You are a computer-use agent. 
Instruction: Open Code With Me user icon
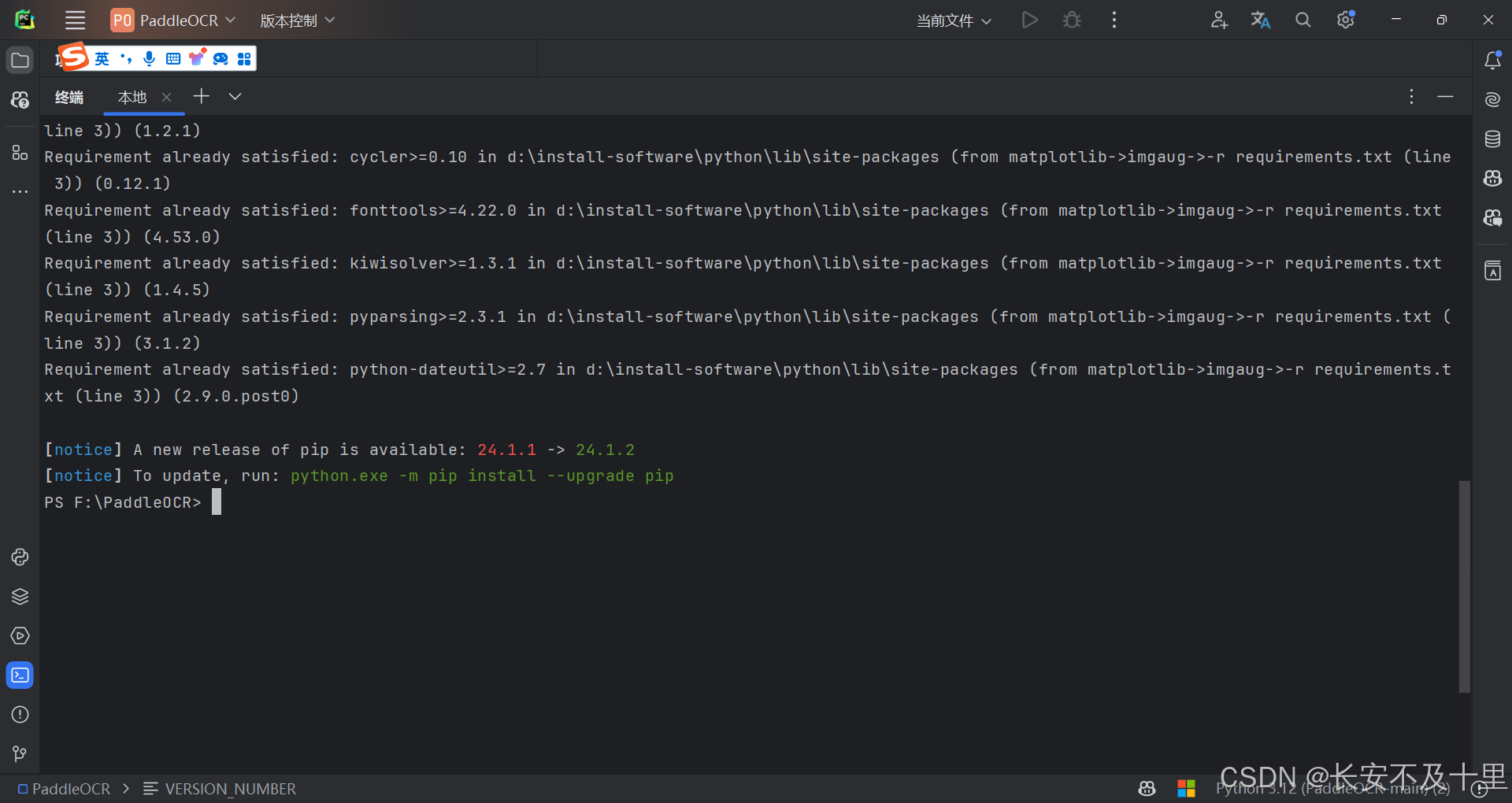point(1219,20)
